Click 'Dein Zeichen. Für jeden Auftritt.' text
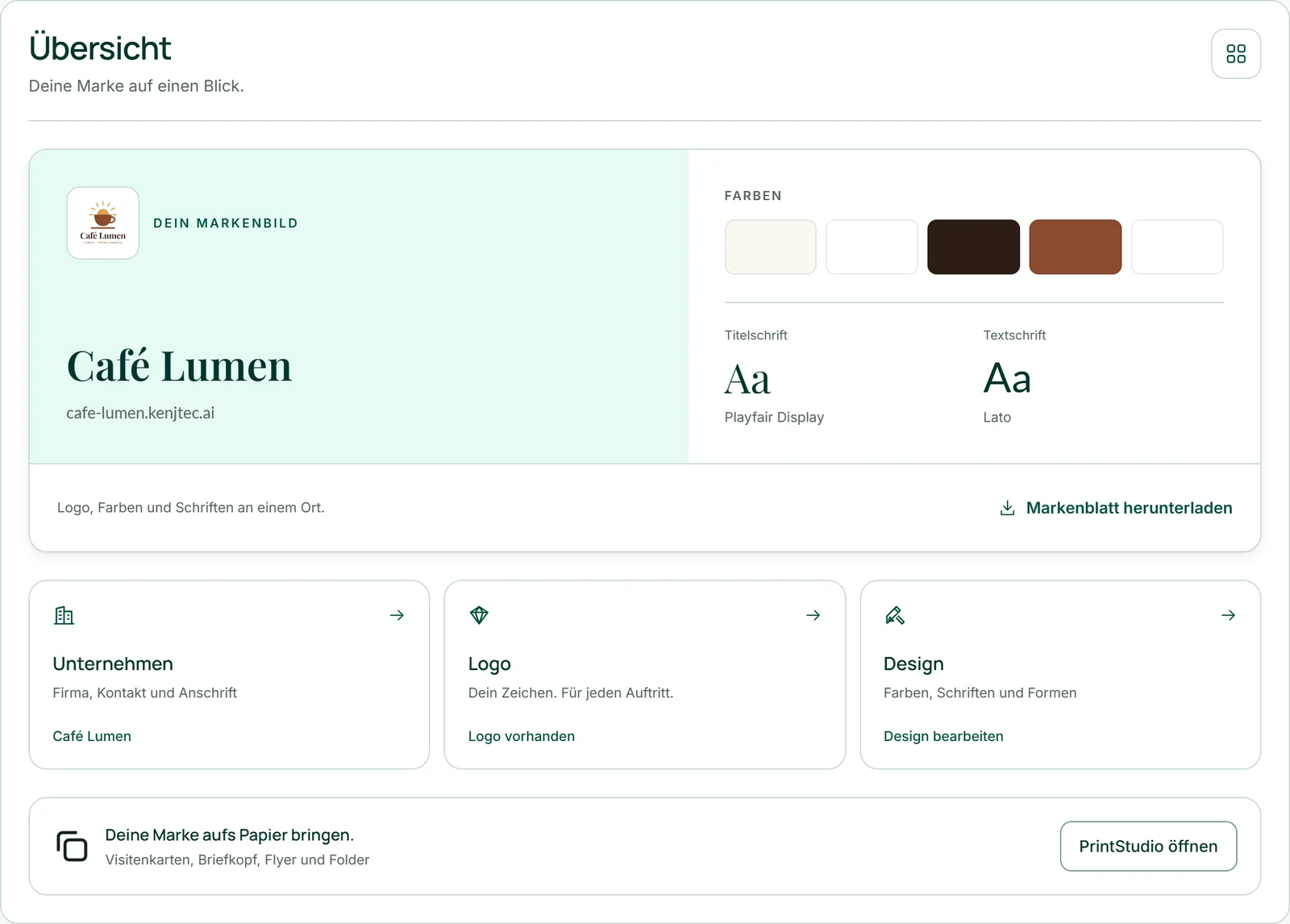 (571, 693)
